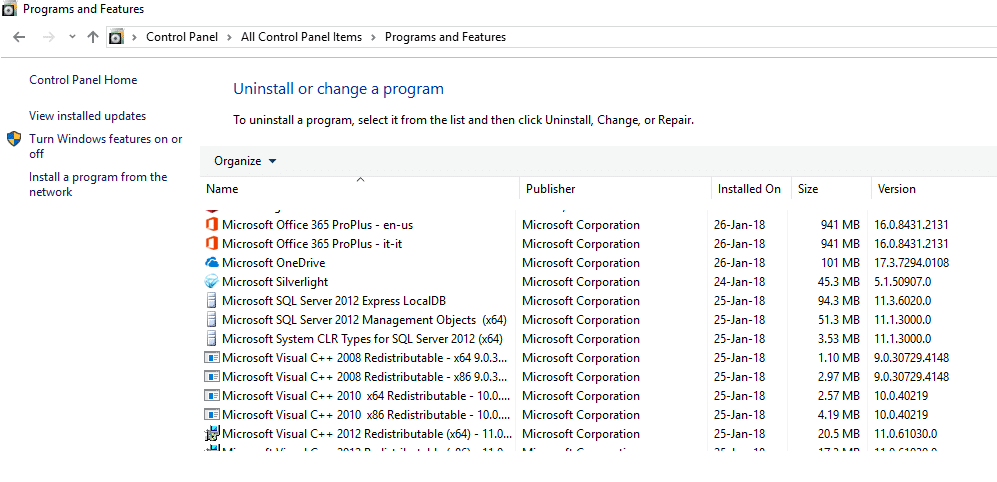Click the Visual C++ 2010 x64 Redistributable icon
This screenshot has height=482, width=997.
click(212, 396)
